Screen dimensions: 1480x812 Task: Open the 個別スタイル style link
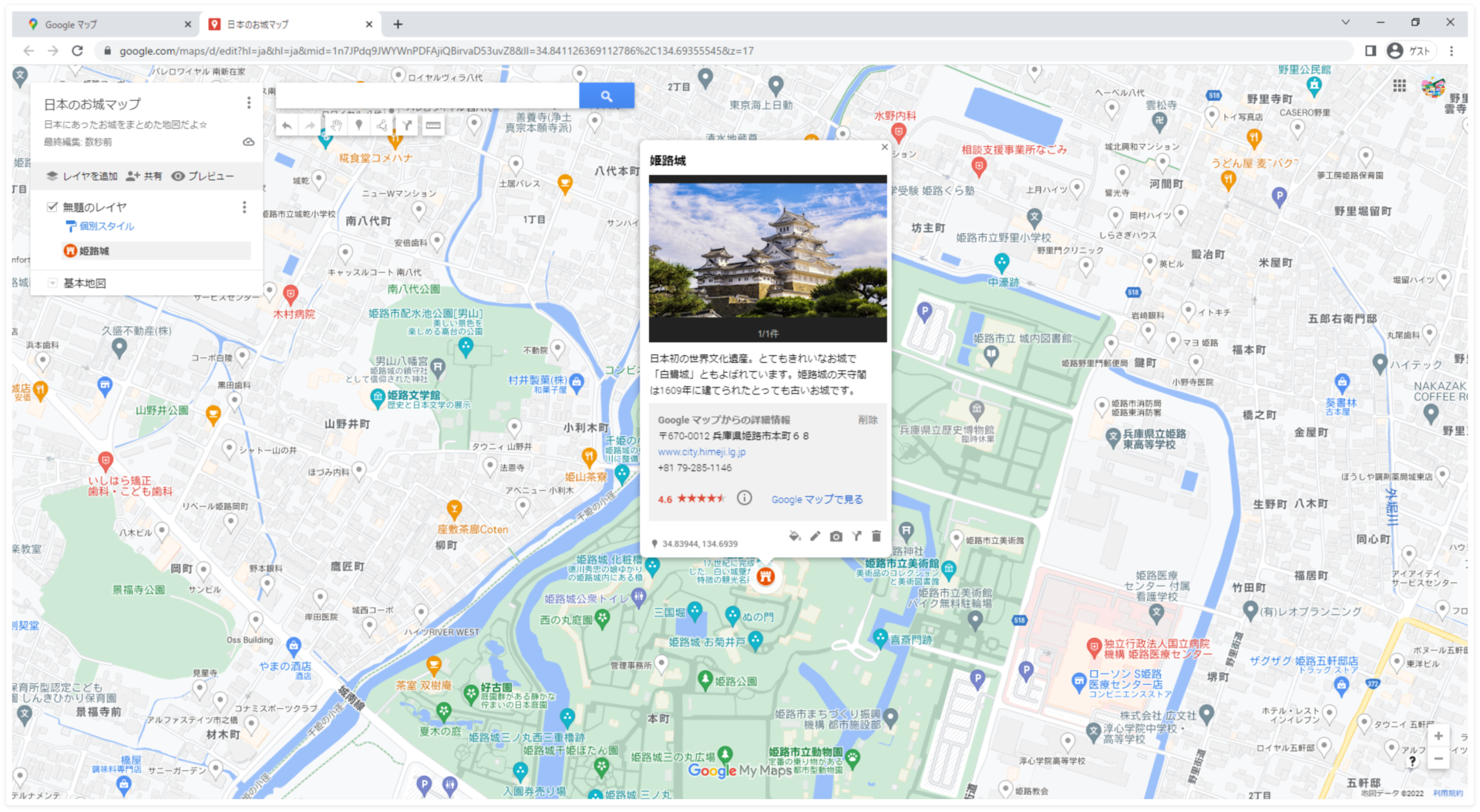100,226
